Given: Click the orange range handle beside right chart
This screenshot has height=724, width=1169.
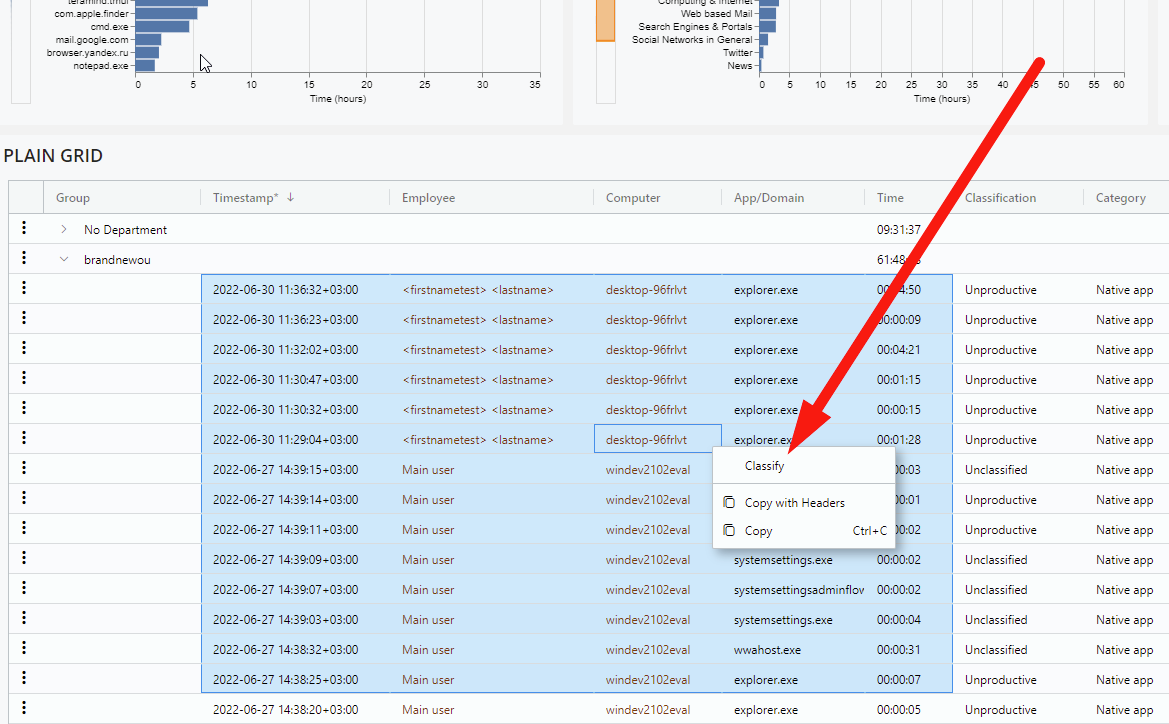Looking at the screenshot, I should point(605,20).
